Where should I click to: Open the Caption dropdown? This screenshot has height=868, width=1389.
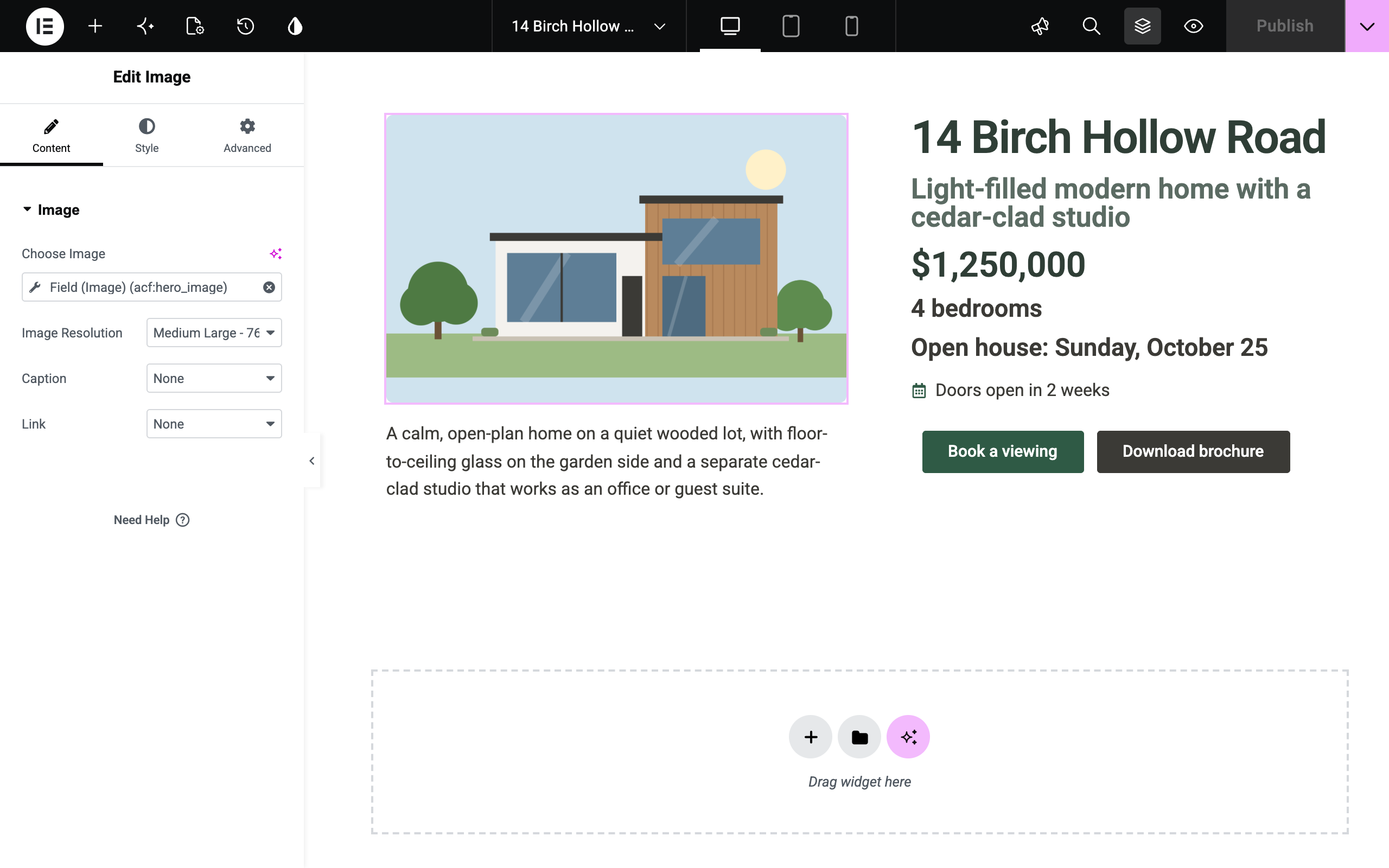tap(214, 378)
